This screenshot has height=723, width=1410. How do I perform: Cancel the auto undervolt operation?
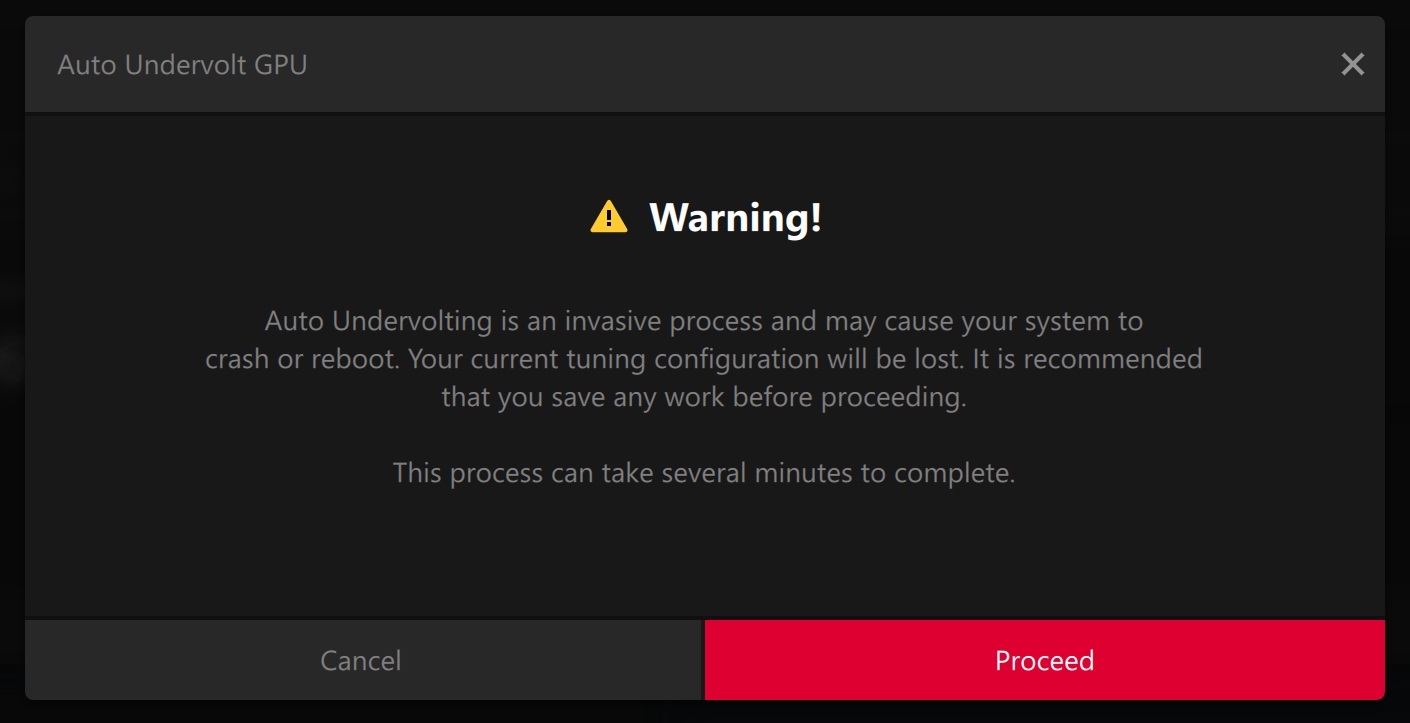(361, 660)
